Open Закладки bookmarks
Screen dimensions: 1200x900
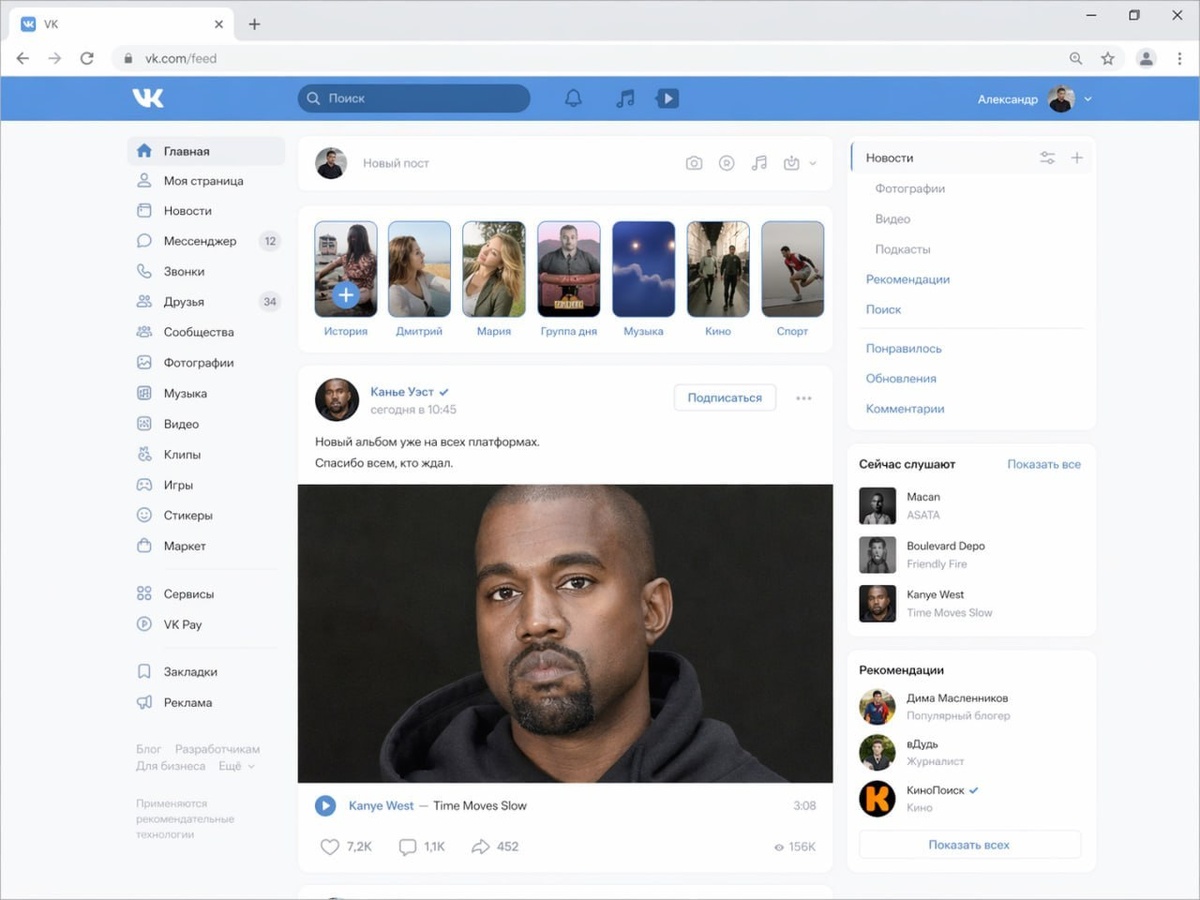(206, 672)
